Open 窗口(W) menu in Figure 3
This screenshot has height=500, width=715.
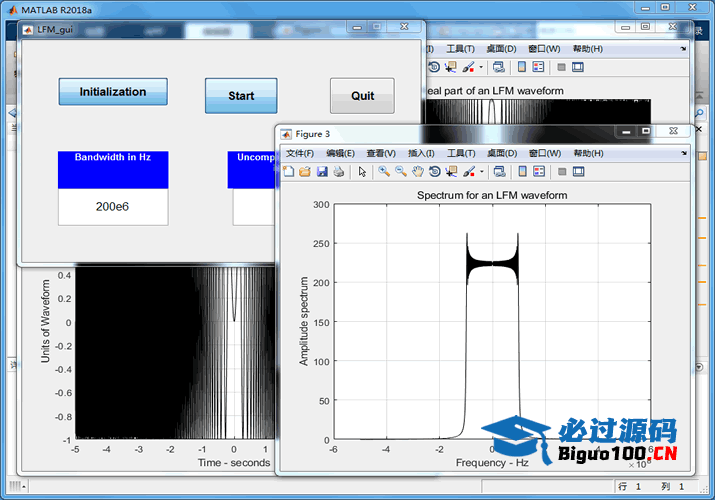544,153
